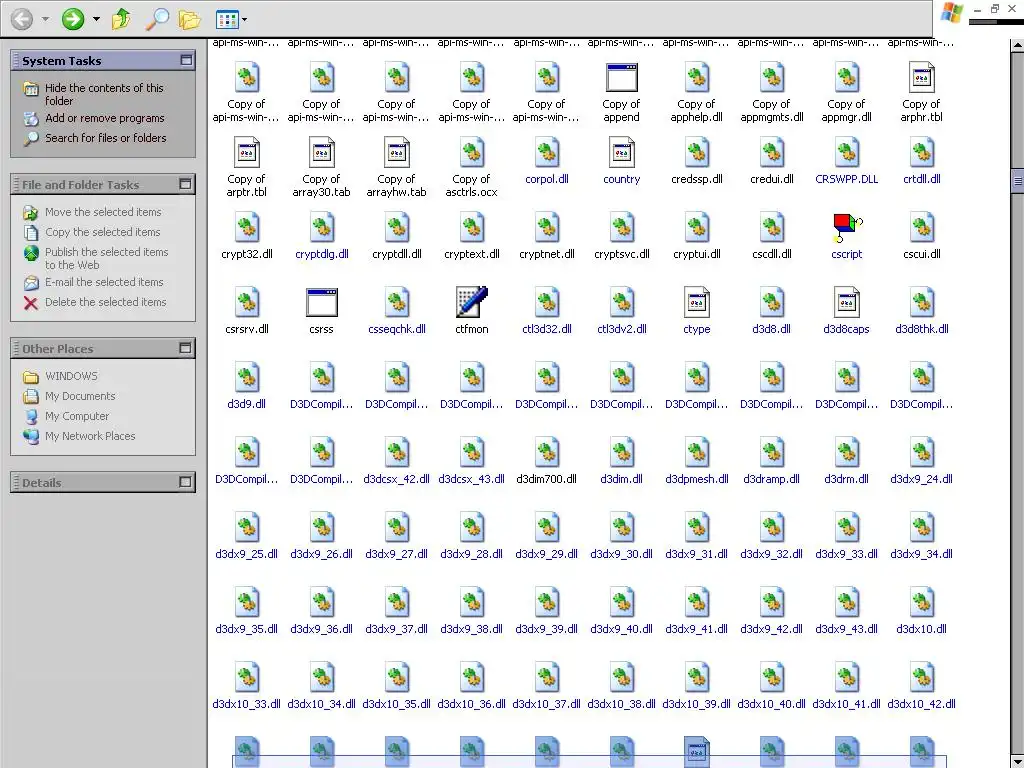The width and height of the screenshot is (1024, 768).
Task: Click Publish the selected items to the Web
Action: (106, 258)
